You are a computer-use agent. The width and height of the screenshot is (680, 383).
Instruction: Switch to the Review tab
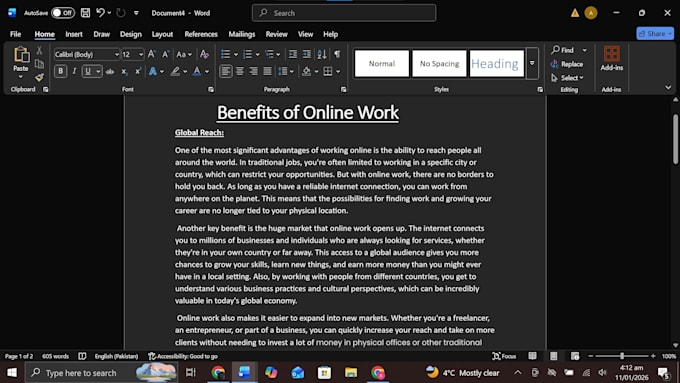pos(276,34)
